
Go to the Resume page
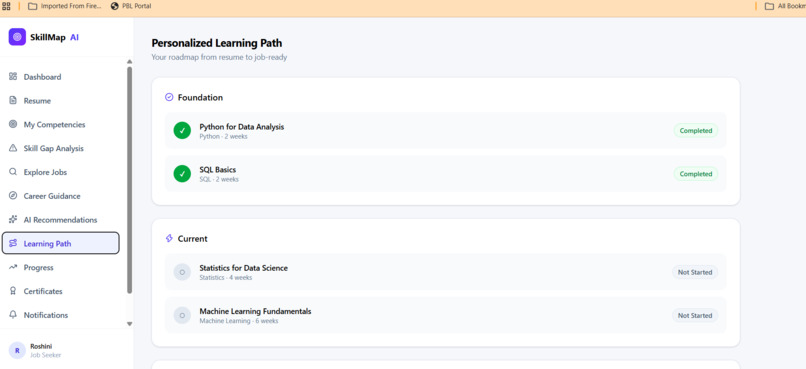[61, 101]
